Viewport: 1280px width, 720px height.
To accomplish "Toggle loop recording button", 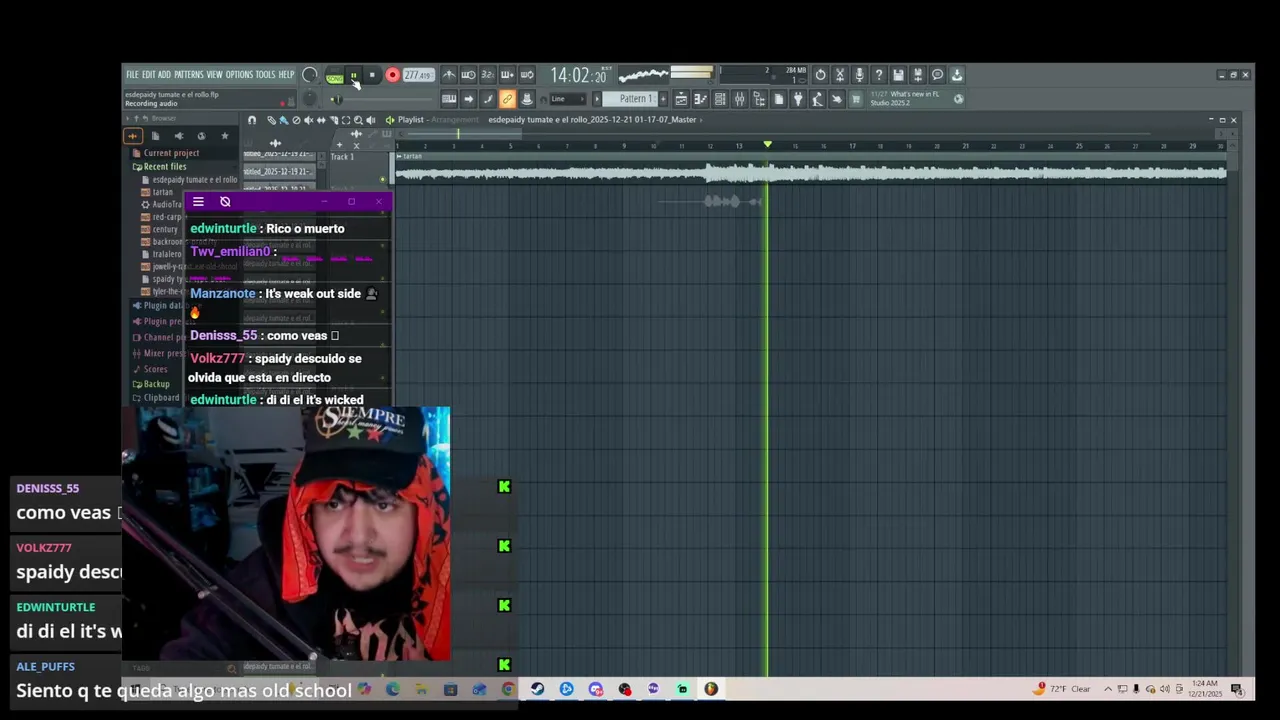I will (x=527, y=75).
